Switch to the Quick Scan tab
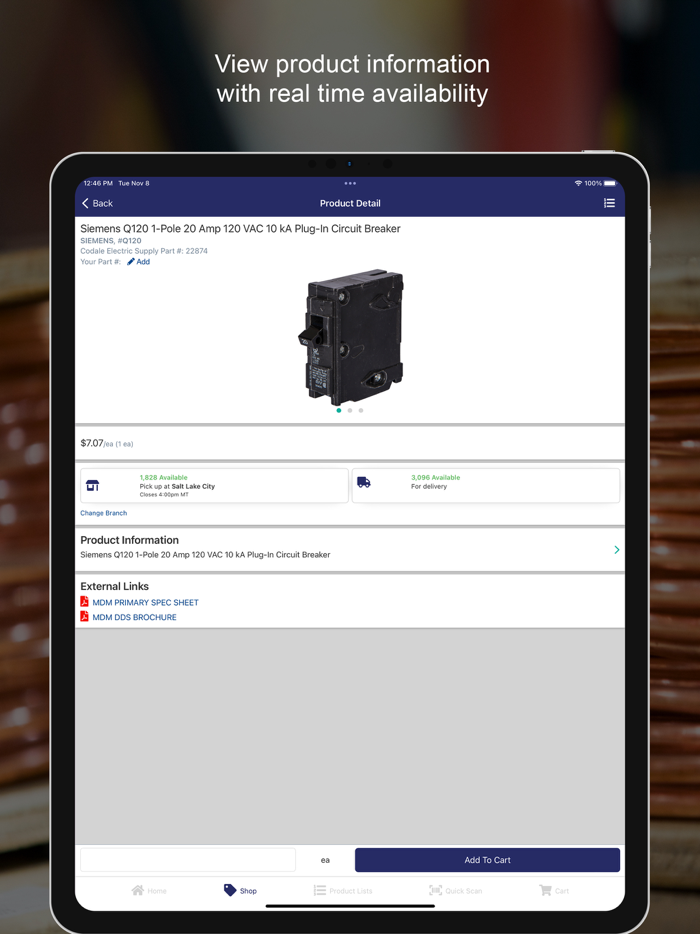Screen dimensions: 700x934 [x=455, y=891]
